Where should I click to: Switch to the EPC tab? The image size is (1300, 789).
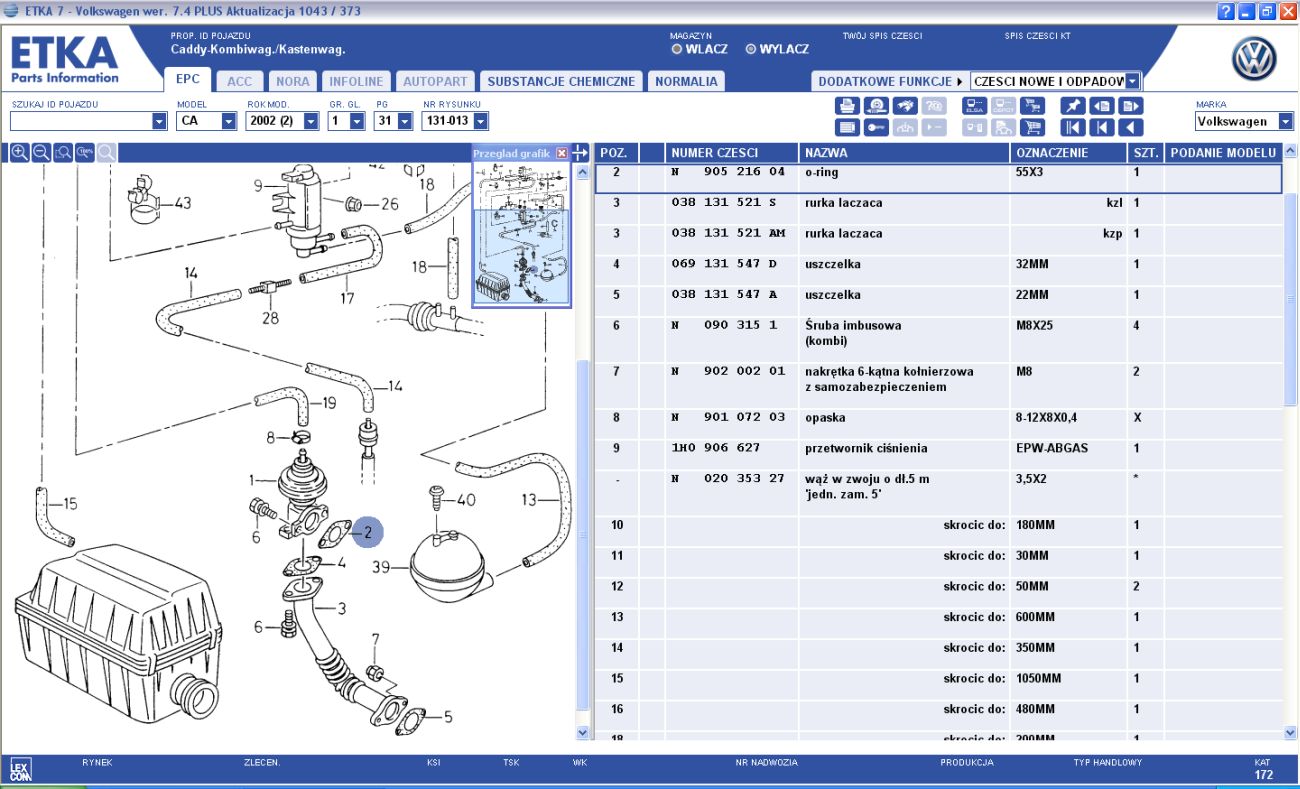(x=187, y=80)
